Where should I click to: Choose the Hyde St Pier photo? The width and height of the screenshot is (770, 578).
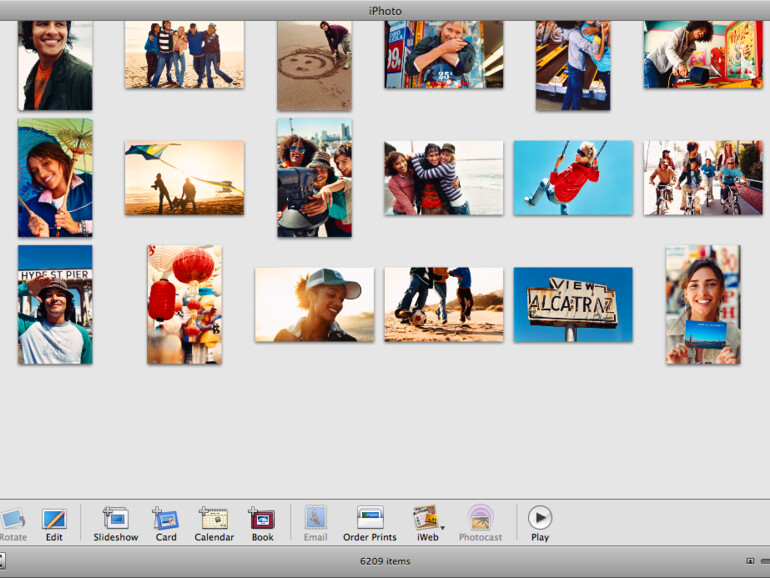[x=55, y=304]
